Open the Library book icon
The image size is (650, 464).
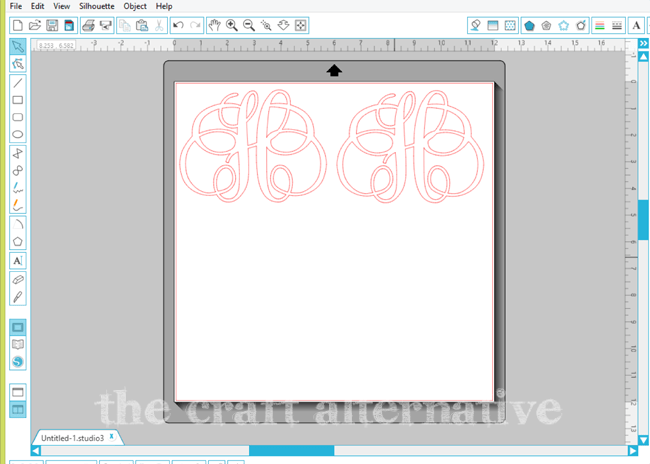point(17,344)
